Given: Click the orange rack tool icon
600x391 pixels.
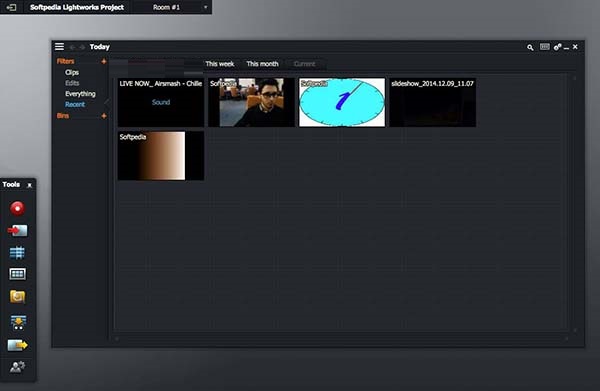Looking at the screenshot, I should click(x=17, y=297).
